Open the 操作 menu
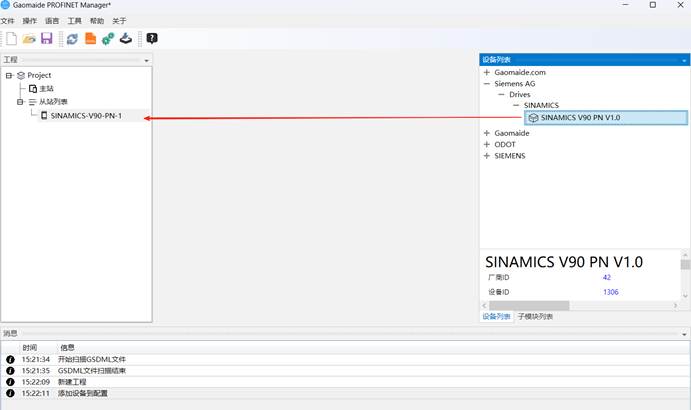This screenshot has width=691, height=410. click(30, 21)
